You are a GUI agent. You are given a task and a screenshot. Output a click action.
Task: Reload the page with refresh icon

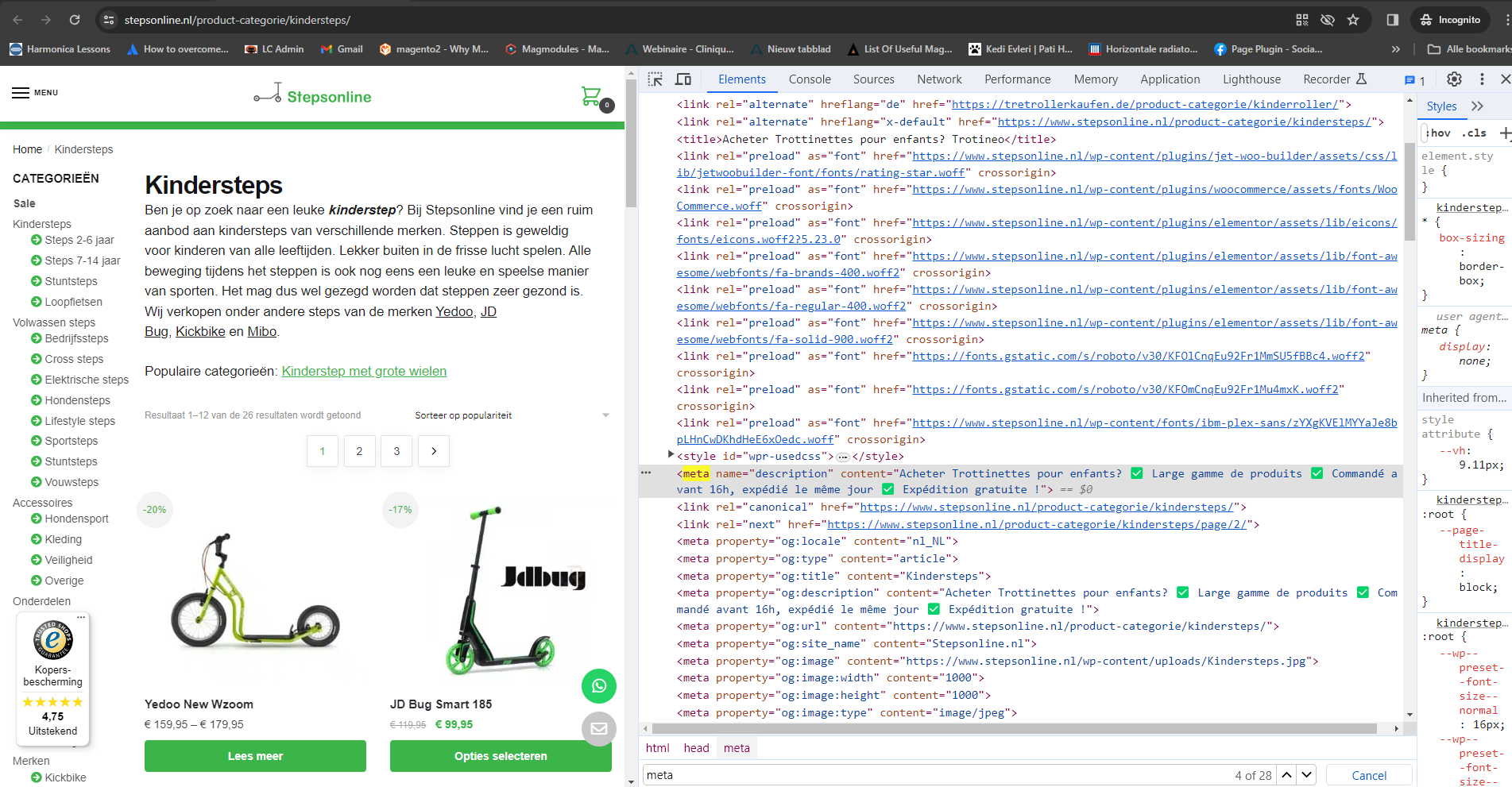click(74, 20)
